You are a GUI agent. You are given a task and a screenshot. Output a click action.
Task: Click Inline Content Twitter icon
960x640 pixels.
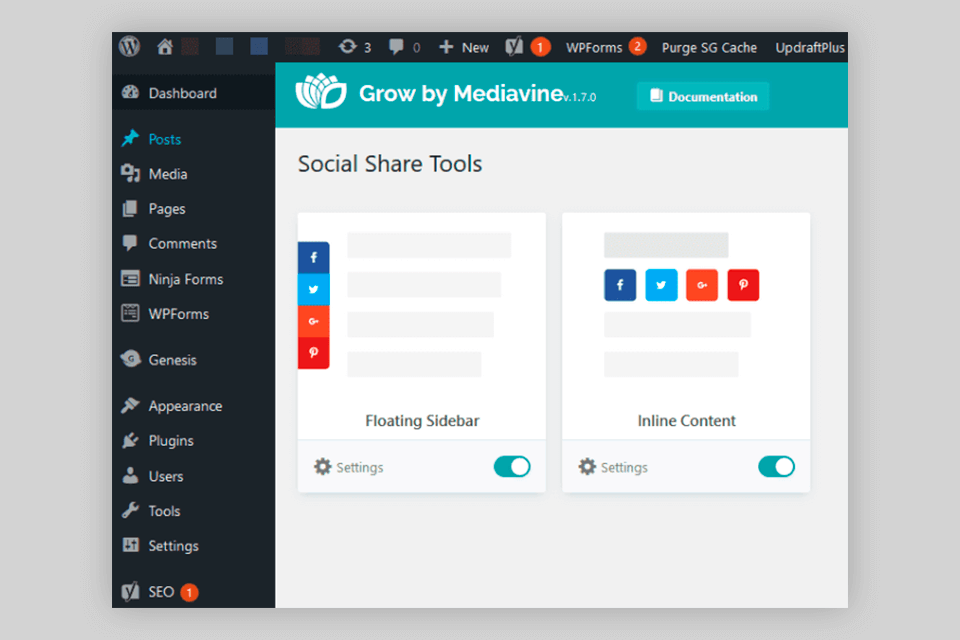point(661,285)
